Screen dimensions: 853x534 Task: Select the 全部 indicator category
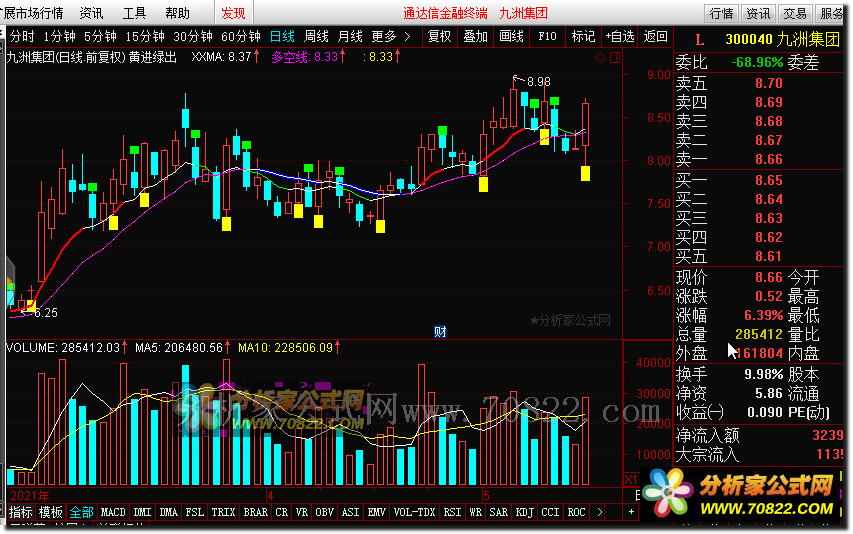(x=82, y=512)
